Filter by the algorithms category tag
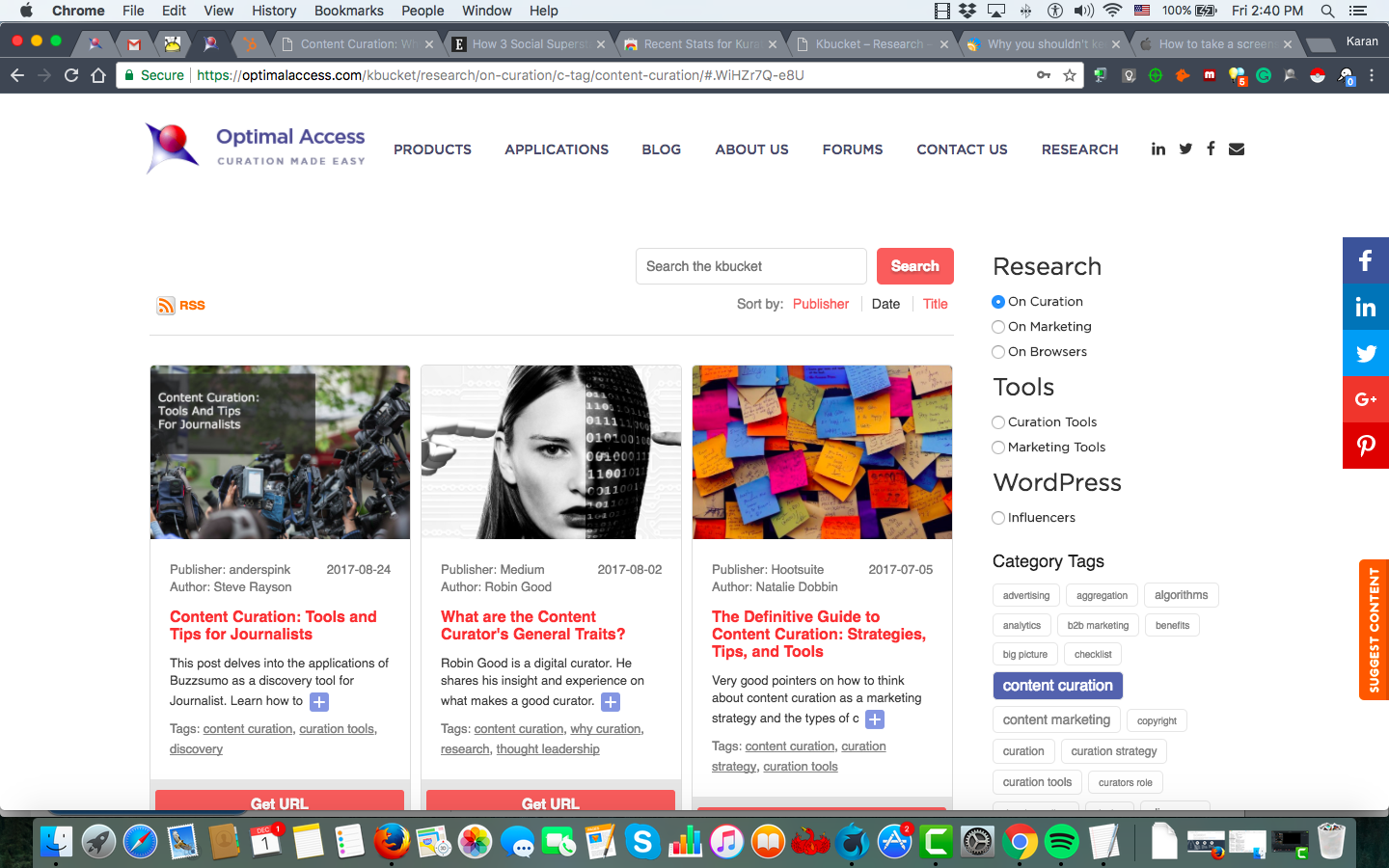This screenshot has width=1389, height=868. 1182,595
